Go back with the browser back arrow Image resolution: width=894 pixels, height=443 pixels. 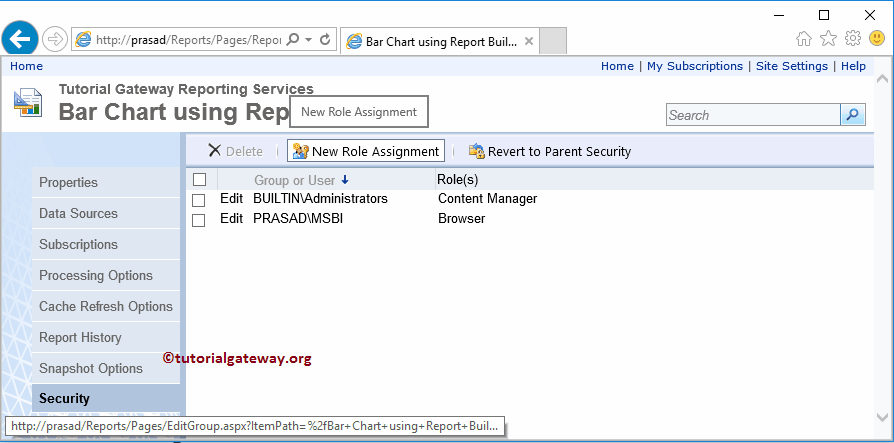click(x=20, y=39)
